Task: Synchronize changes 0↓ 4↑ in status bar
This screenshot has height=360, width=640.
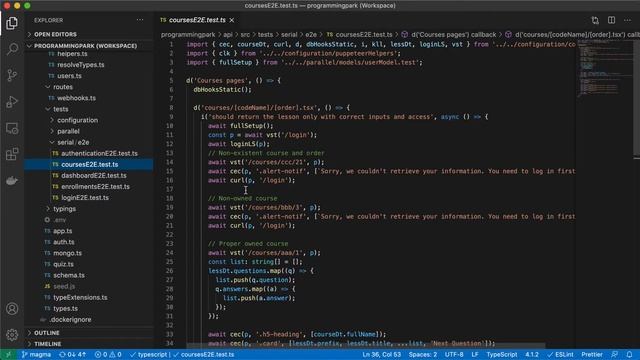Action: click(72, 355)
